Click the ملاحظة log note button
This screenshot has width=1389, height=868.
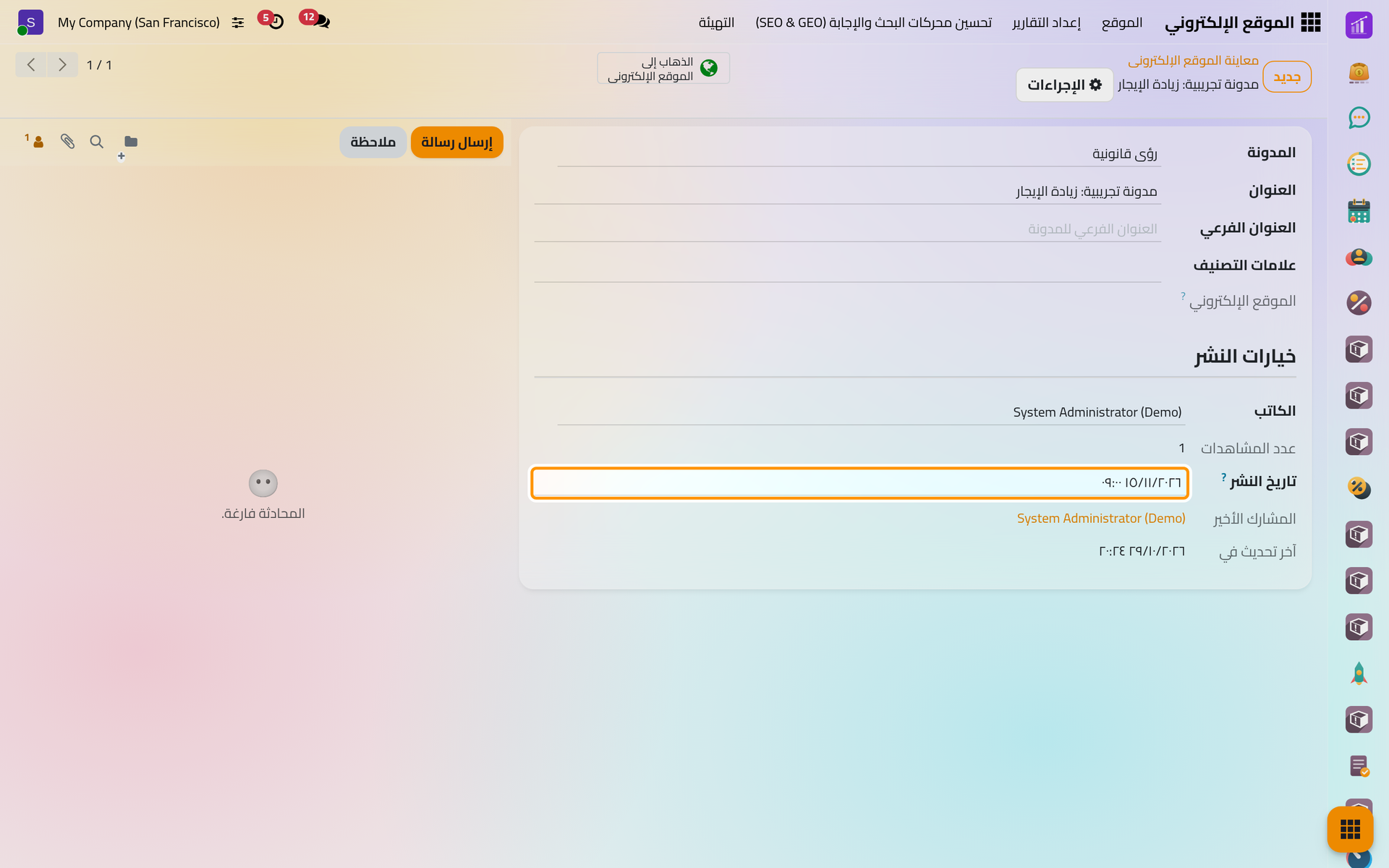pyautogui.click(x=373, y=142)
